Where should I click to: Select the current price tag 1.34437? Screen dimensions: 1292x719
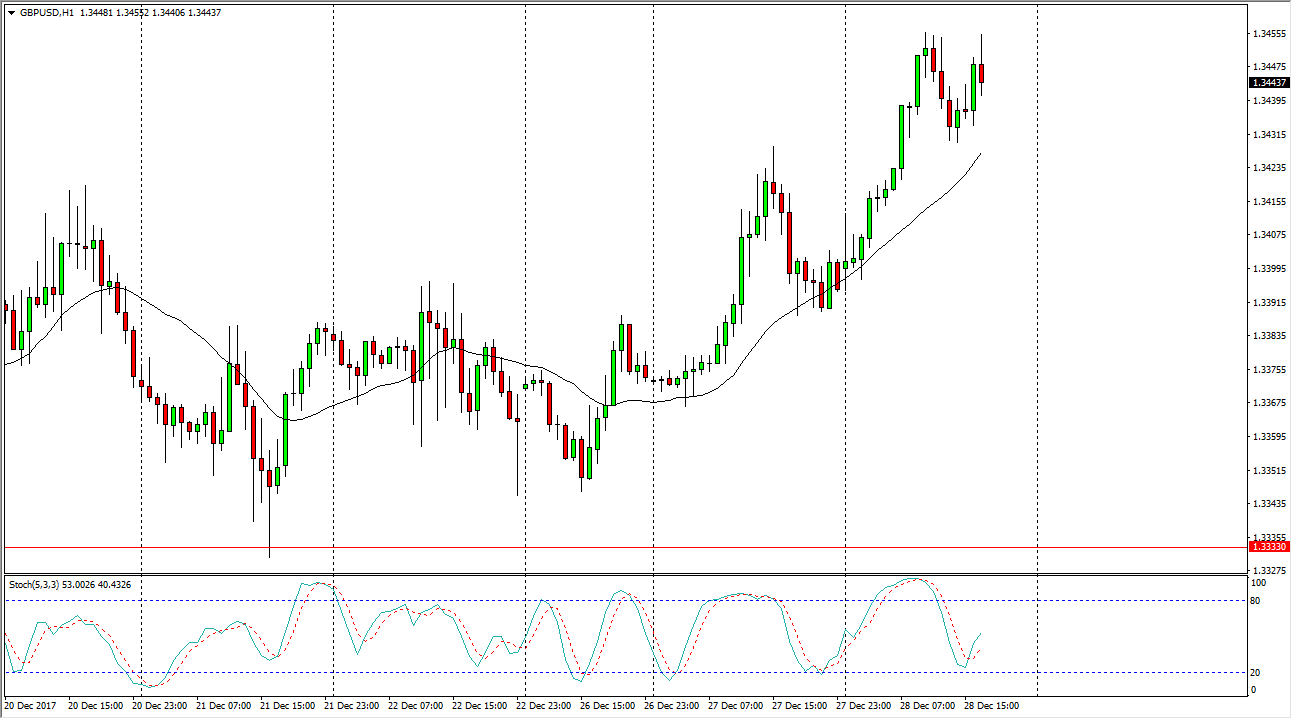tap(1270, 82)
